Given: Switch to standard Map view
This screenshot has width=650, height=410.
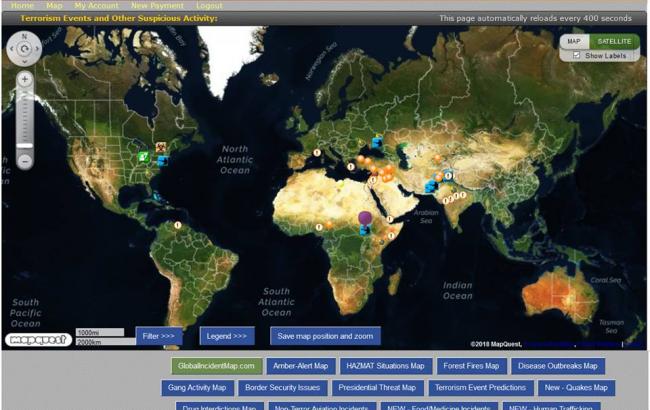Looking at the screenshot, I should [x=574, y=41].
